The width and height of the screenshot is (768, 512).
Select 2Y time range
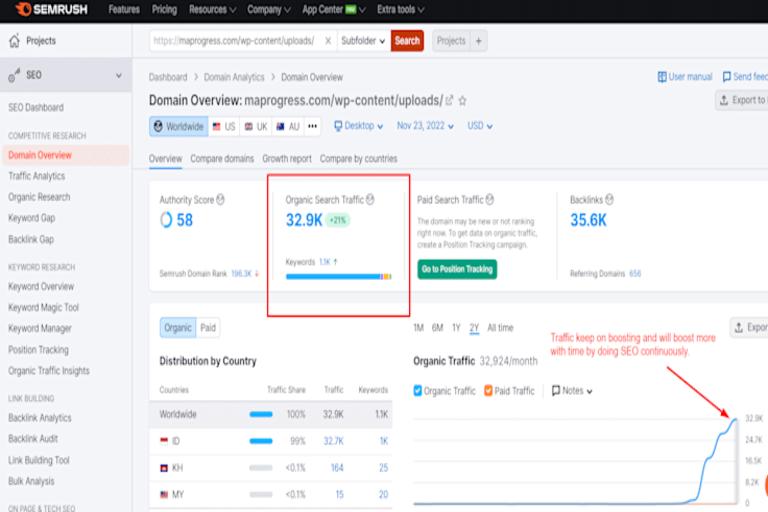point(474,328)
